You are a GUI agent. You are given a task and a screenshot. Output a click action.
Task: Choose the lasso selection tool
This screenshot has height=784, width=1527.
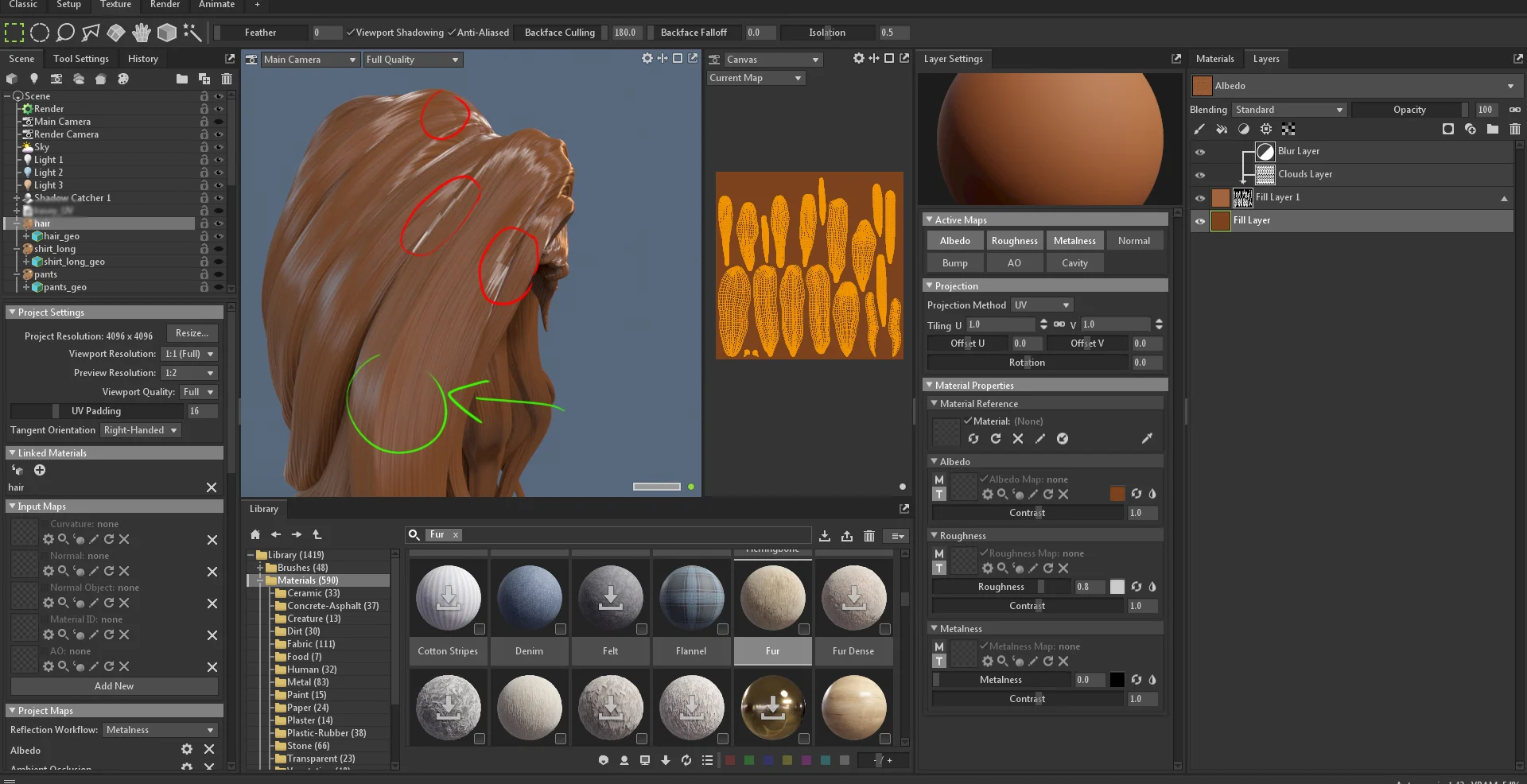click(65, 33)
